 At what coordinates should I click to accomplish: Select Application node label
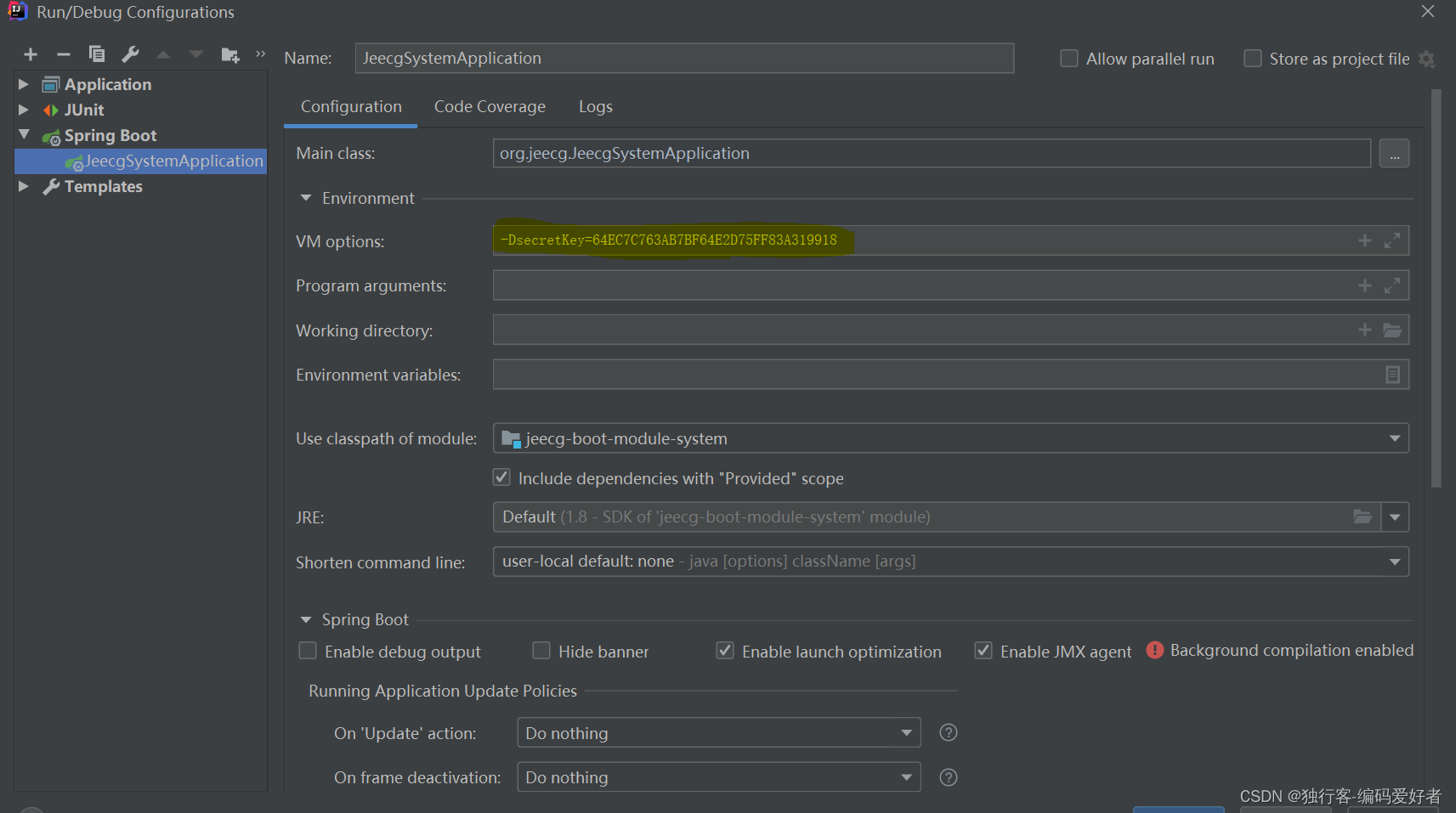(x=108, y=84)
